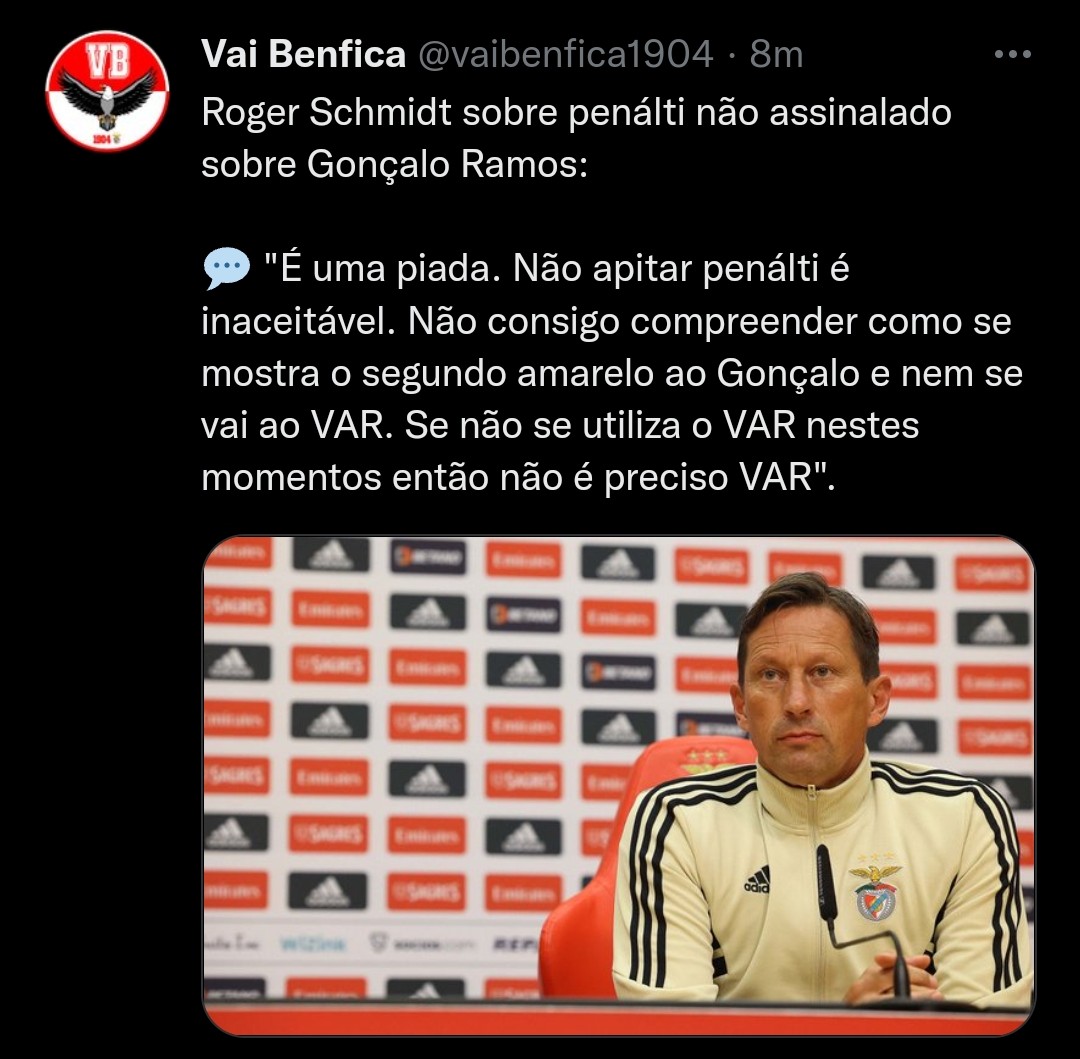Screen dimensions: 1080x1059
Task: Click the adidas logo on the jacket
Action: pyautogui.click(x=757, y=881)
